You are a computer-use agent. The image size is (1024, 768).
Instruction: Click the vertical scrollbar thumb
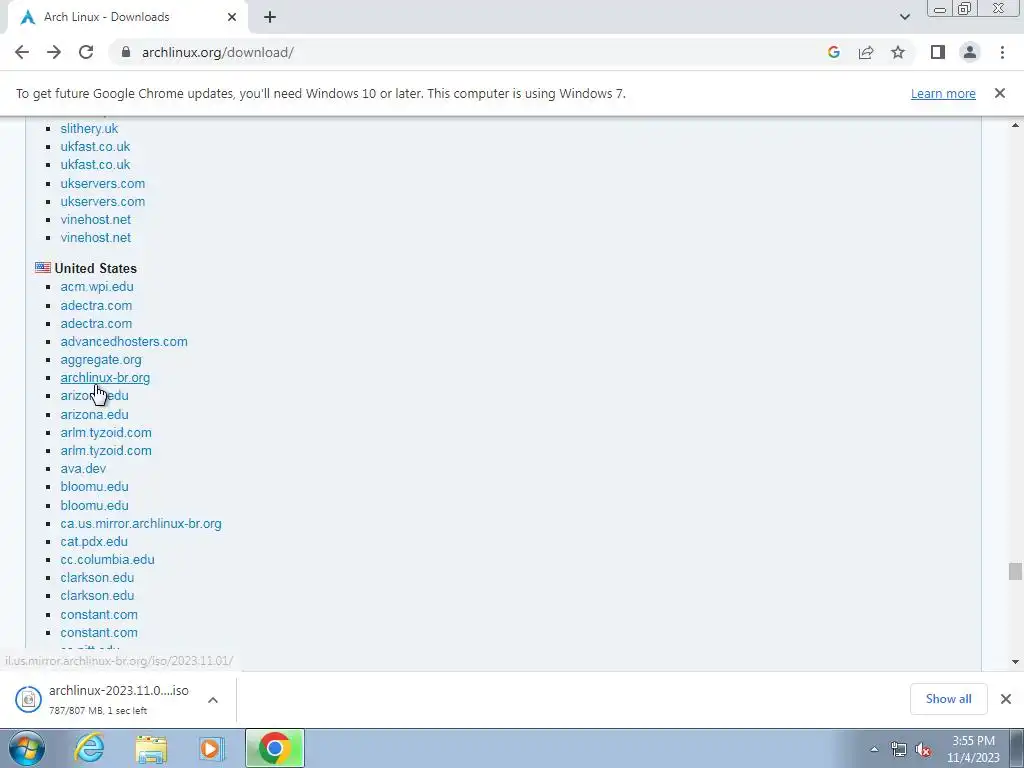click(1015, 571)
